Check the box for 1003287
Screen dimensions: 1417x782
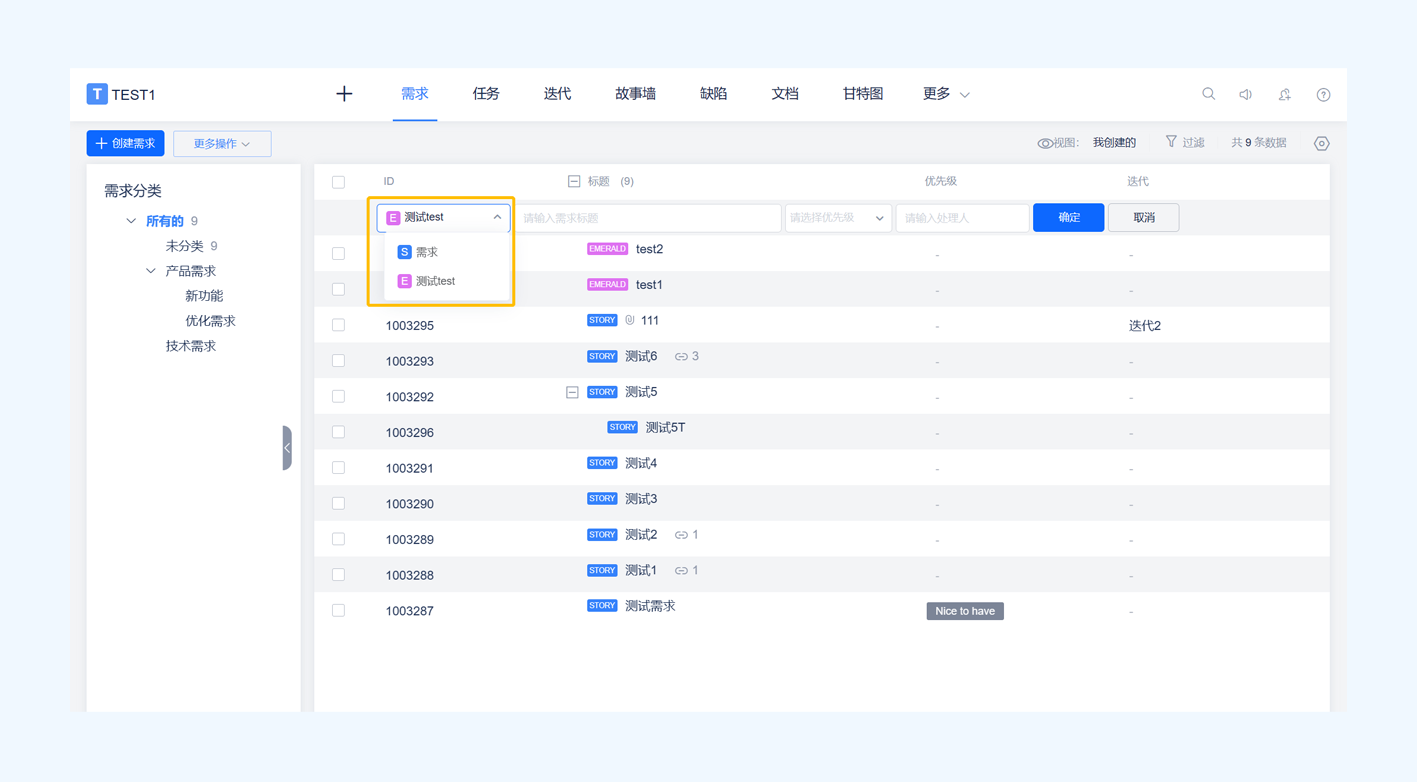pyautogui.click(x=338, y=611)
